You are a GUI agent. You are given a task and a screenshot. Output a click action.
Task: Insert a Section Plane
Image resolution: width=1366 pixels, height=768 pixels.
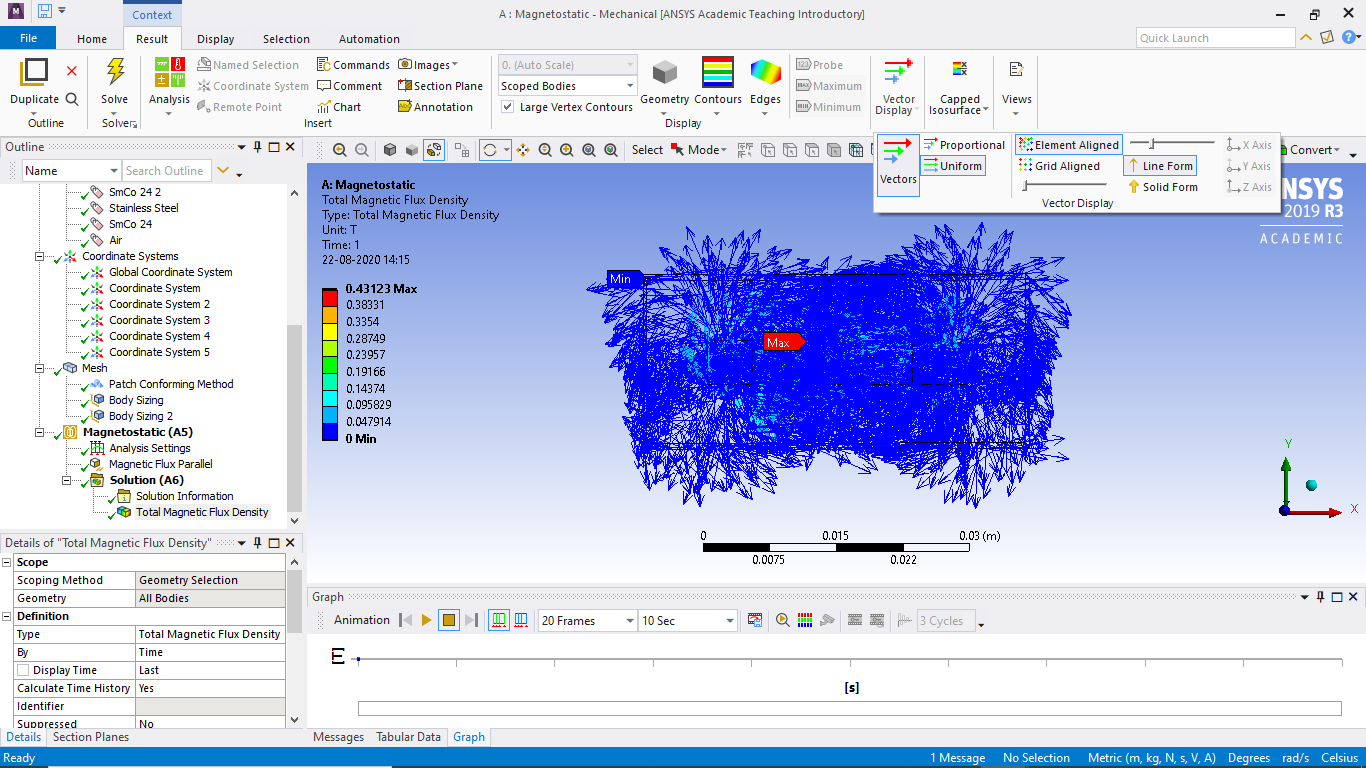click(x=440, y=86)
